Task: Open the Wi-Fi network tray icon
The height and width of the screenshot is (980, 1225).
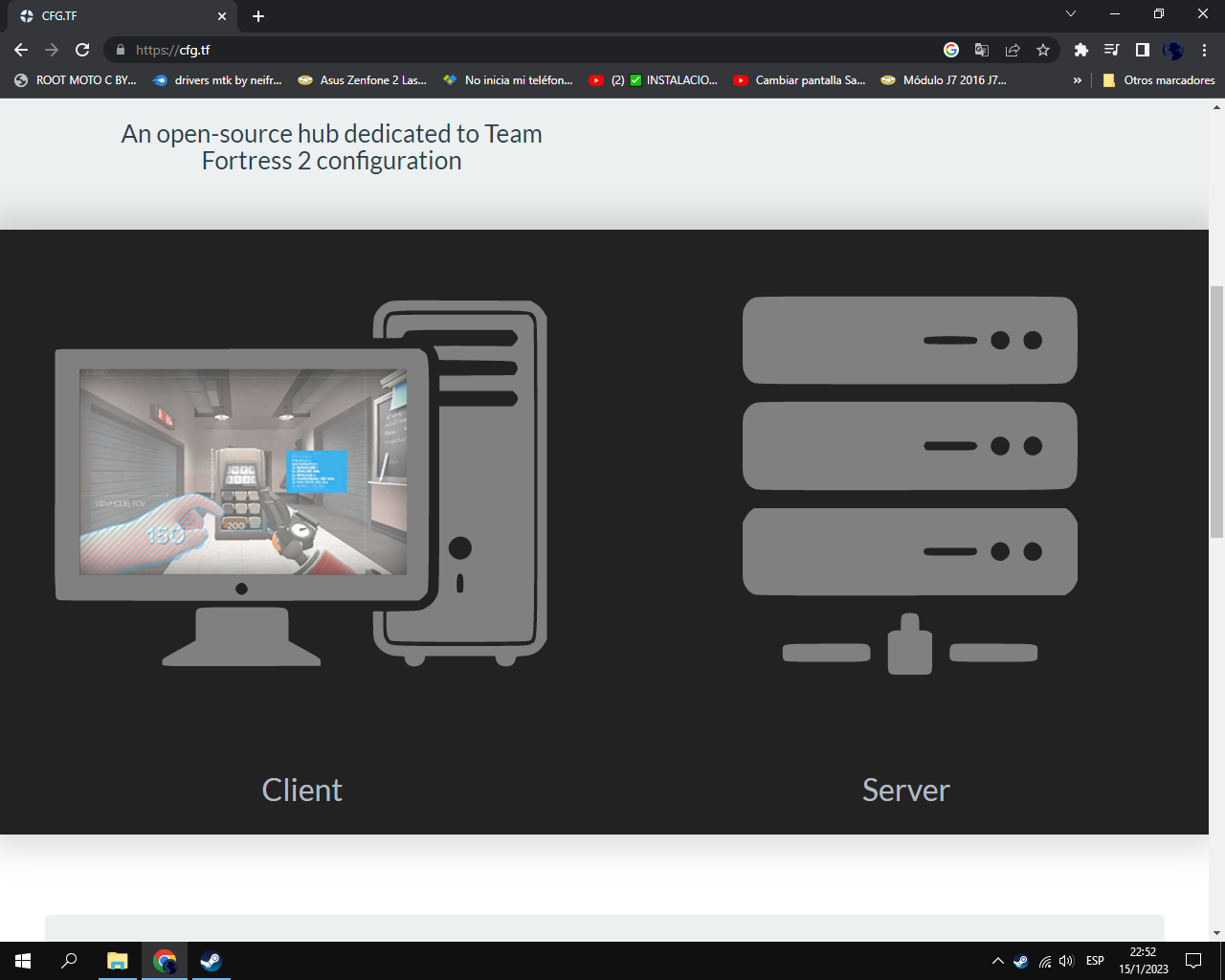Action: (x=1045, y=961)
